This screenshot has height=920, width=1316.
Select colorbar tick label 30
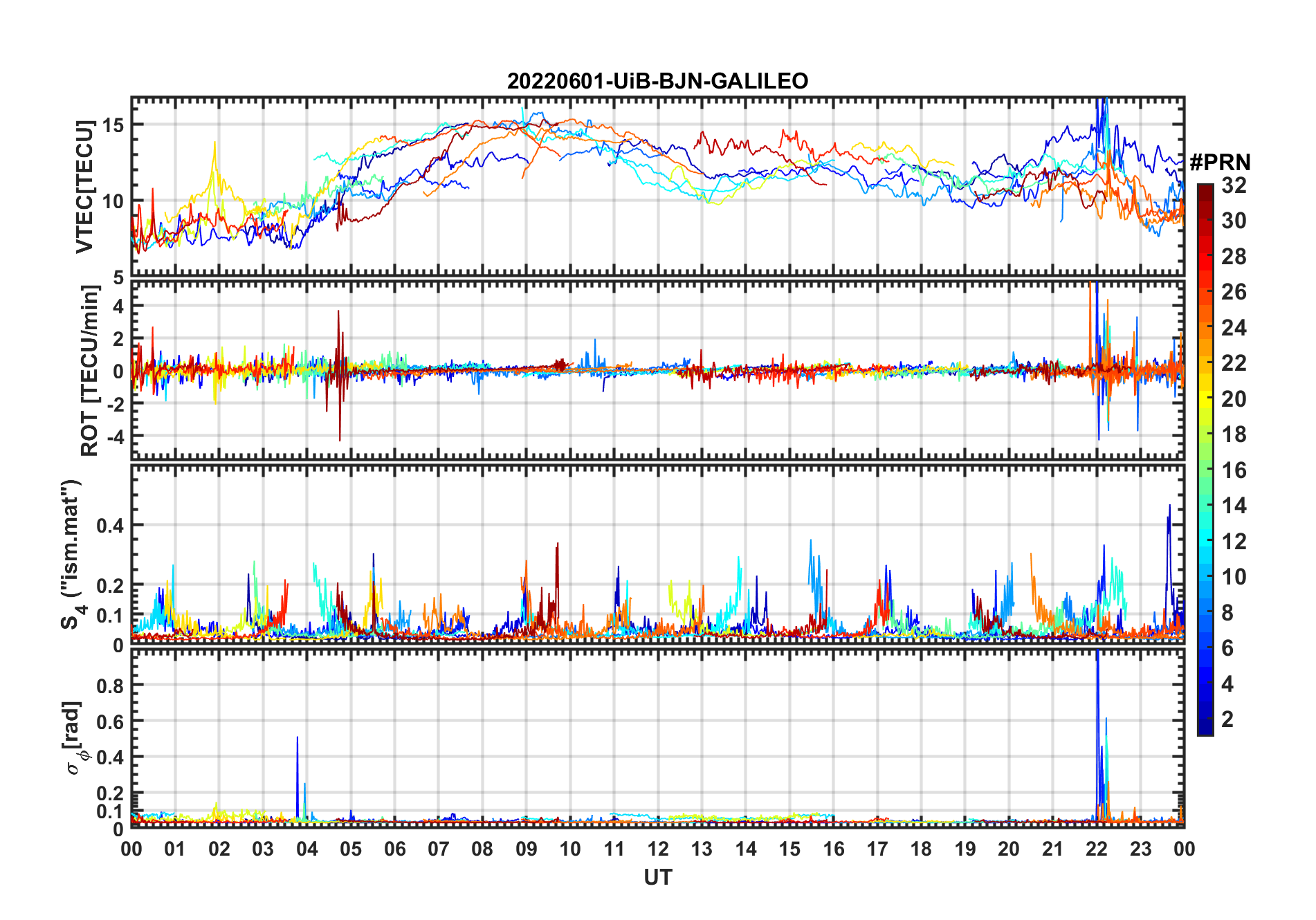1234,221
